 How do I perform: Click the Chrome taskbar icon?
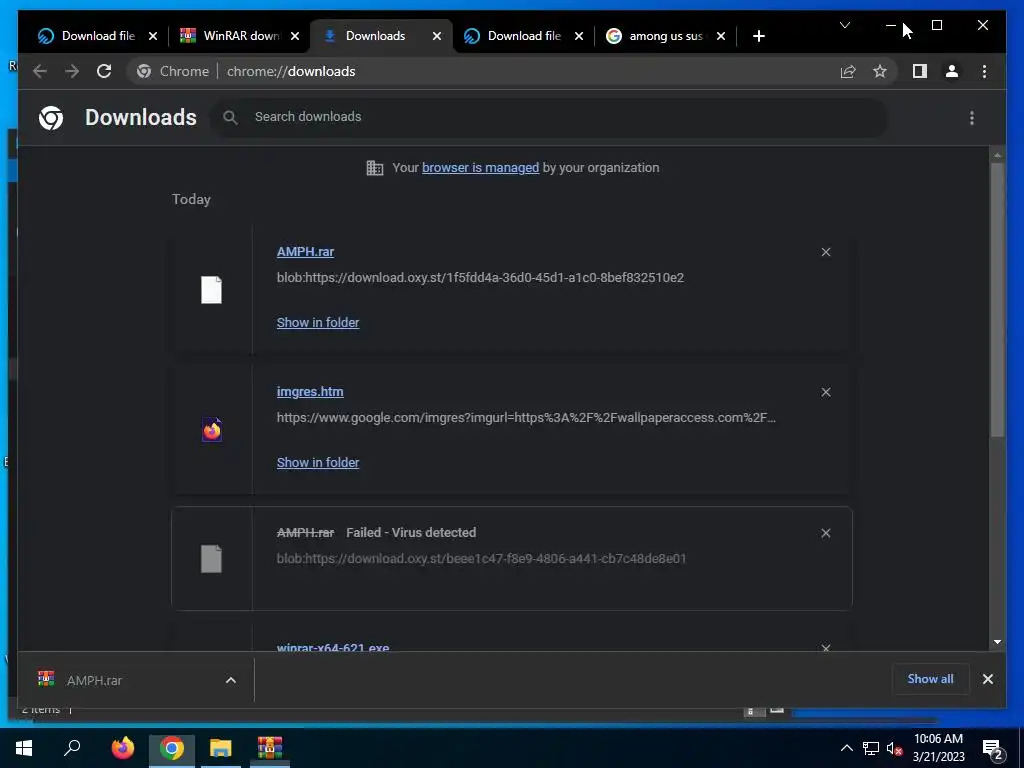tap(171, 748)
